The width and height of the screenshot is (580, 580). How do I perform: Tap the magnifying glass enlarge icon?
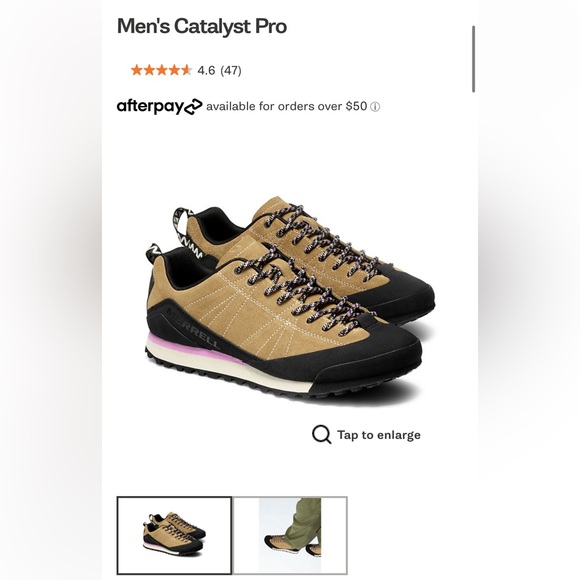point(321,434)
